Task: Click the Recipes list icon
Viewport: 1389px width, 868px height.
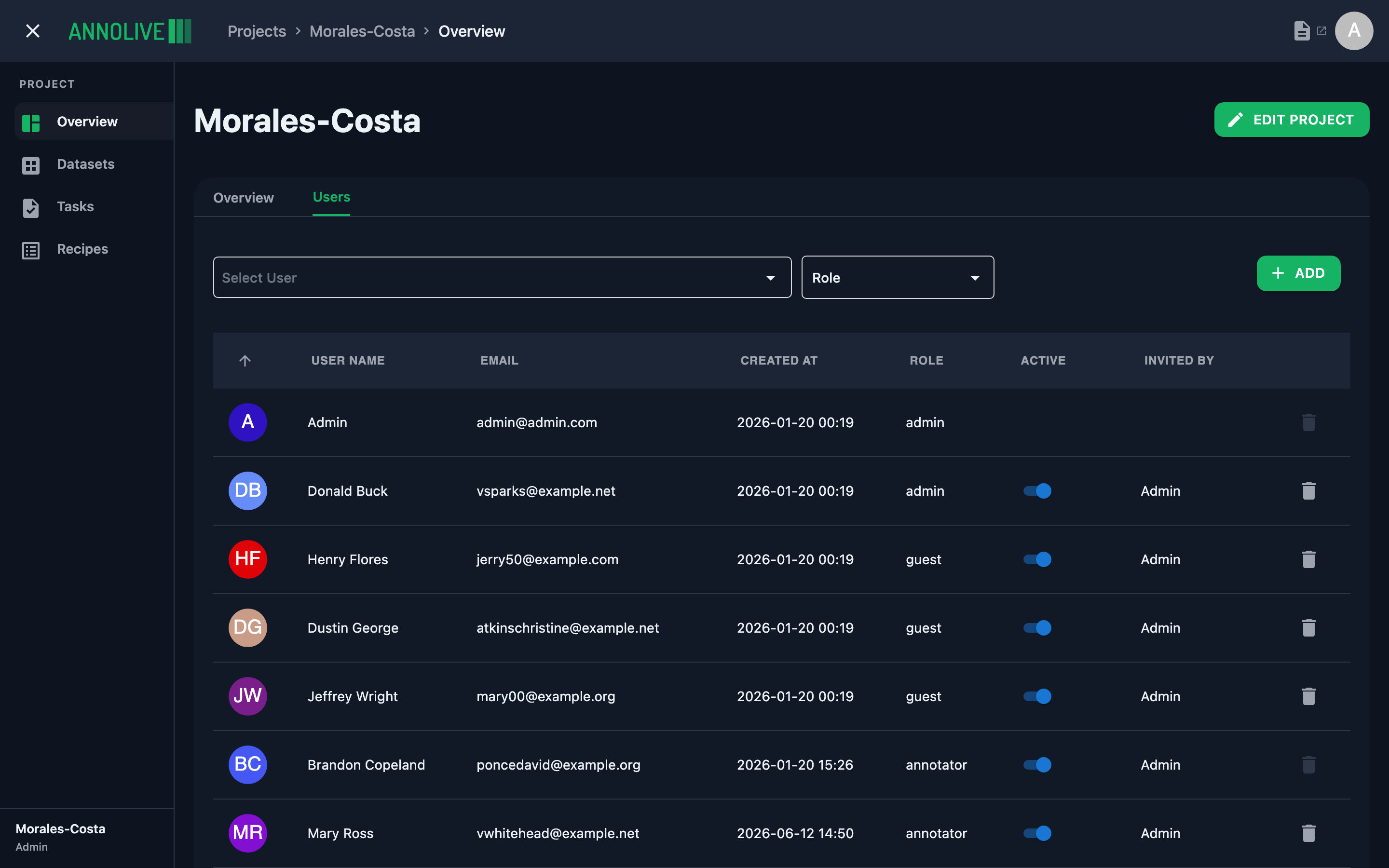Action: pyautogui.click(x=31, y=250)
